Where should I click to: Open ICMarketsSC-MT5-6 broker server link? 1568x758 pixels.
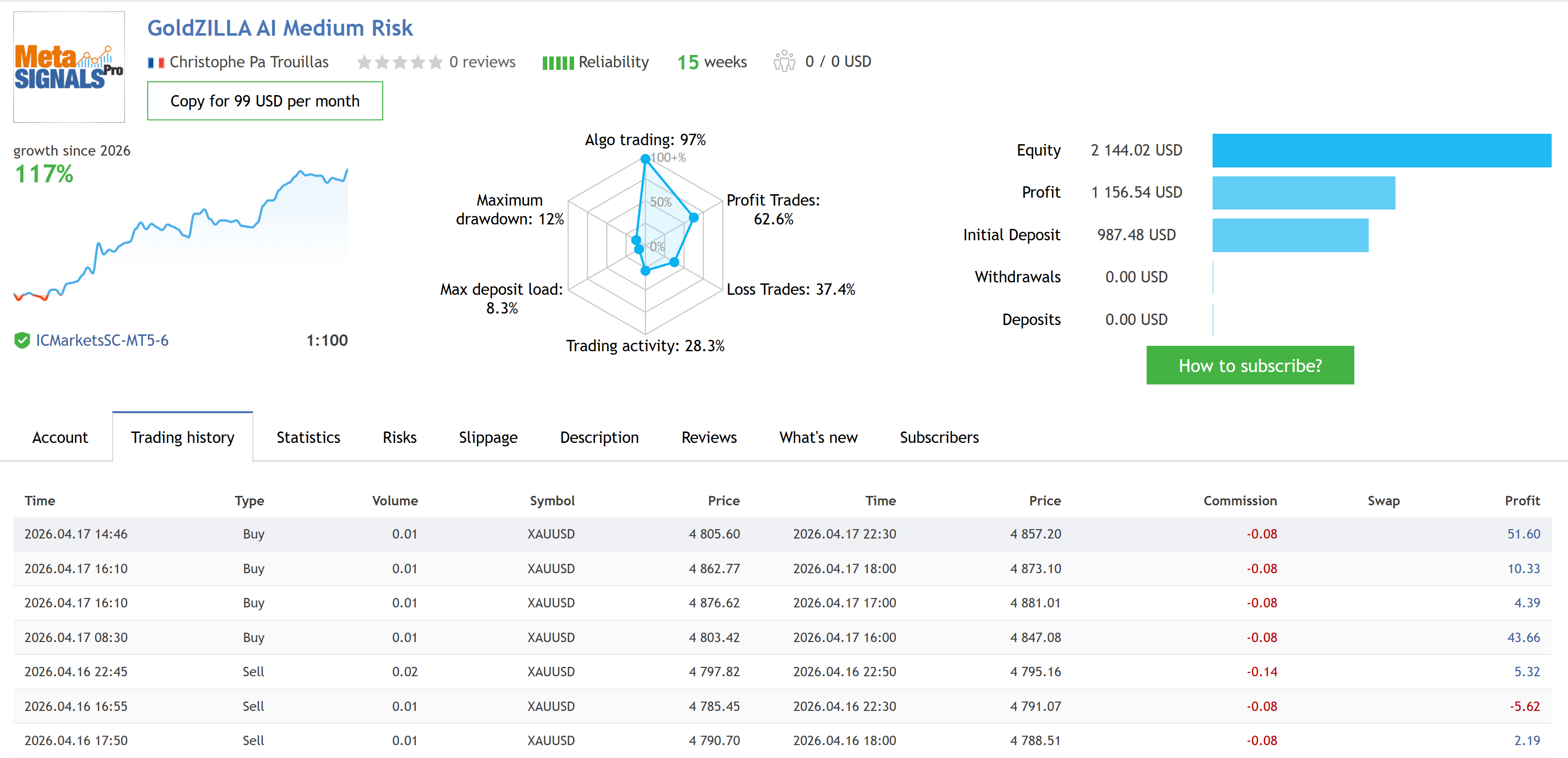pos(102,341)
